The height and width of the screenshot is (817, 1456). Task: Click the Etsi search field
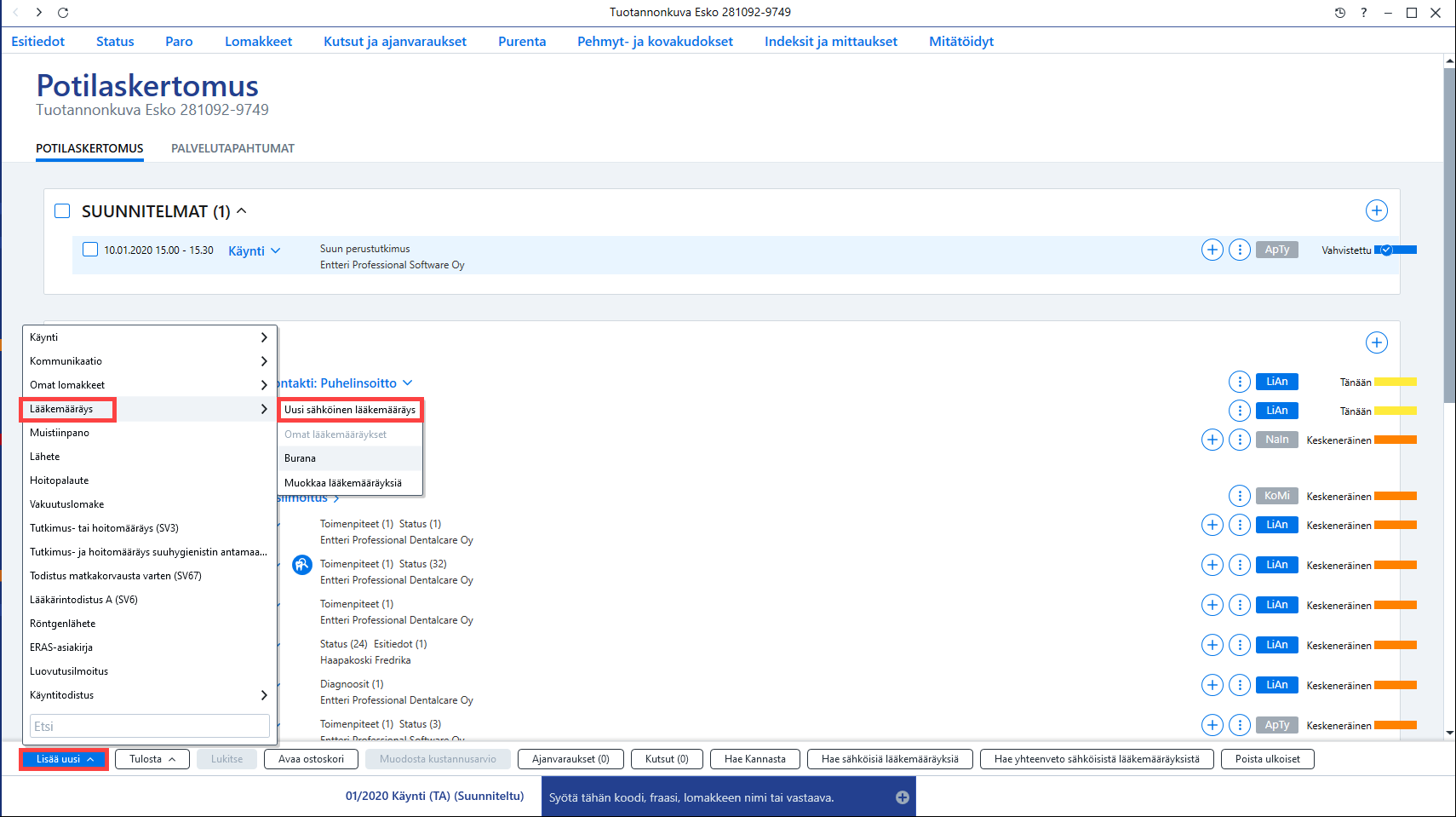(150, 726)
